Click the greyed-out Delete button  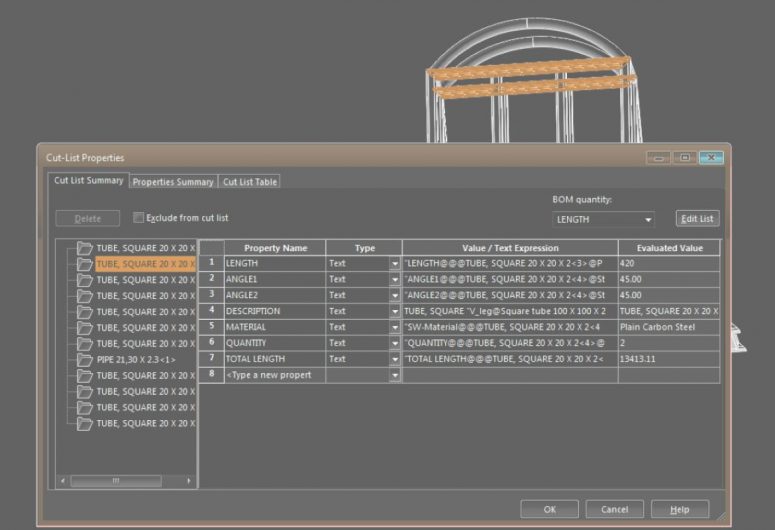(87, 219)
